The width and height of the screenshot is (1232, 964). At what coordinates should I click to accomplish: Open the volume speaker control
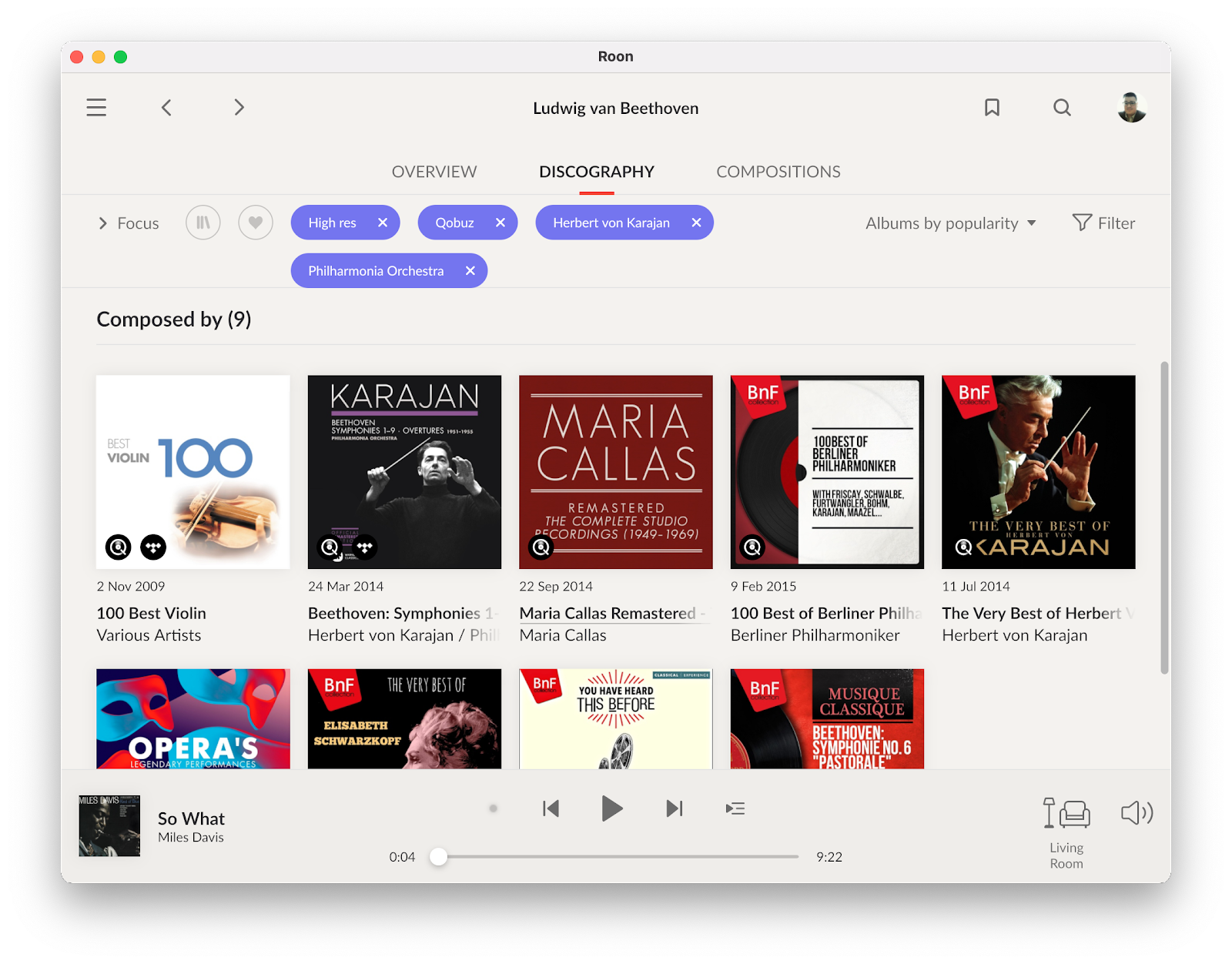click(1137, 813)
